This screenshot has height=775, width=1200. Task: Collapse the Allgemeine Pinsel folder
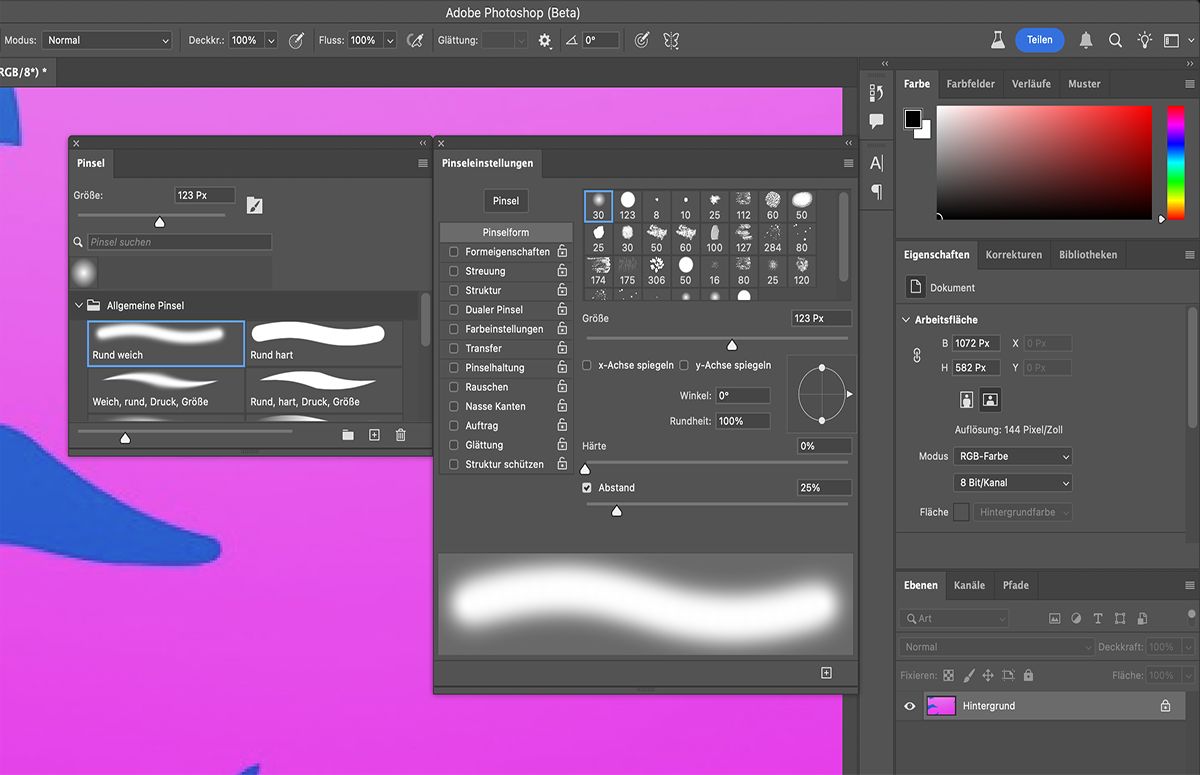click(79, 306)
